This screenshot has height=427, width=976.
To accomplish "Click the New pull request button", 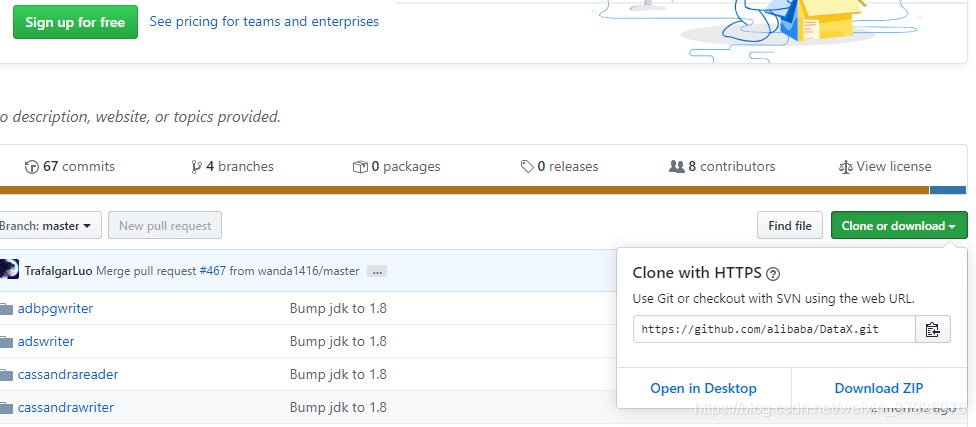I will pyautogui.click(x=165, y=225).
